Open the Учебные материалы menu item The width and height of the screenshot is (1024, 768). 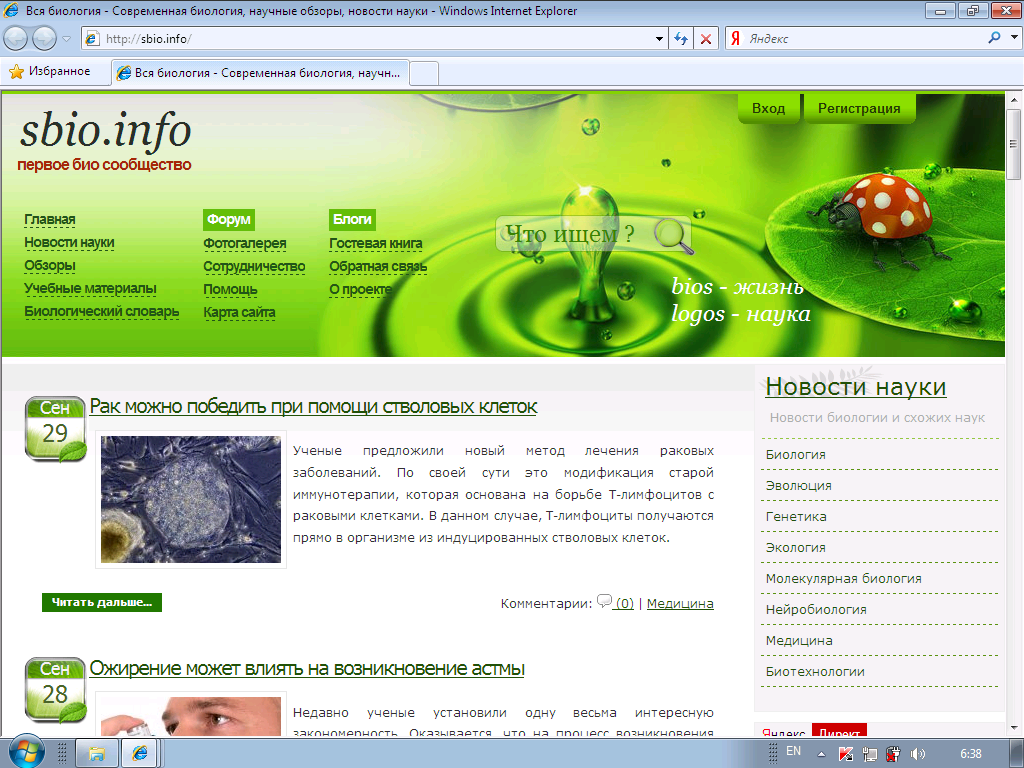tap(90, 288)
